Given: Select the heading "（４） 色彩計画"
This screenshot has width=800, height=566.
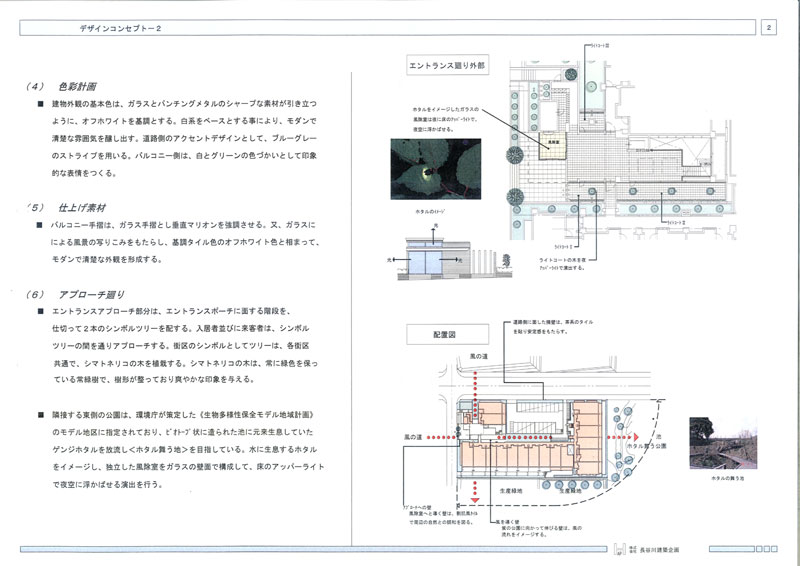Looking at the screenshot, I should coord(61,86).
